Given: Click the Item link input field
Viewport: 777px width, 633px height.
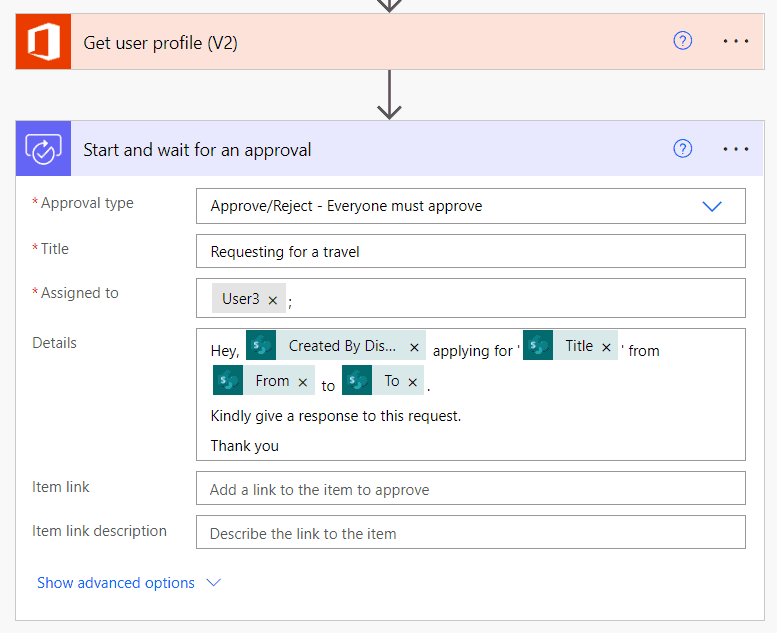Looking at the screenshot, I should [471, 488].
